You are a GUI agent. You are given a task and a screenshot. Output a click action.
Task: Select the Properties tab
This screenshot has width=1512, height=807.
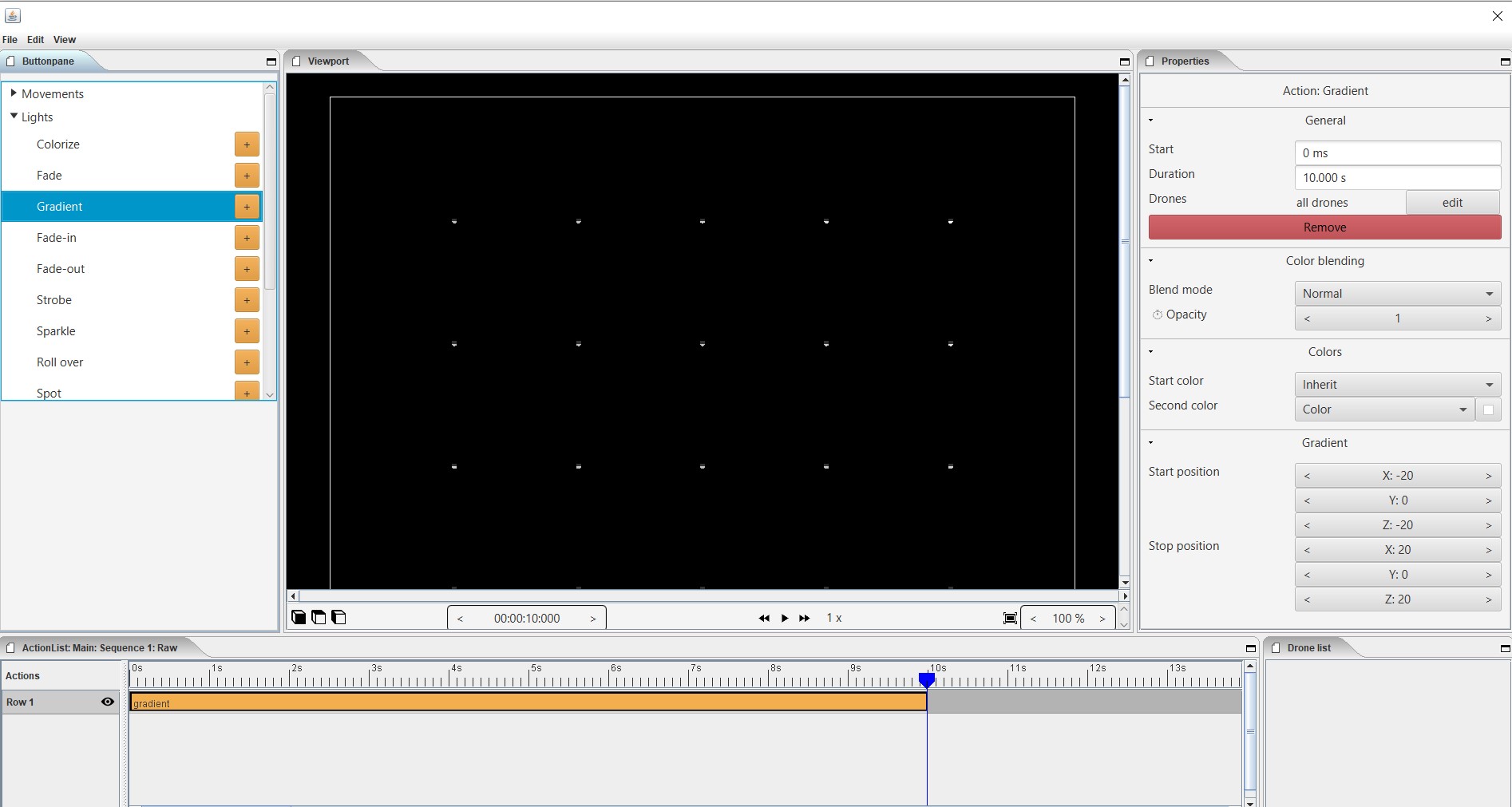1185,61
